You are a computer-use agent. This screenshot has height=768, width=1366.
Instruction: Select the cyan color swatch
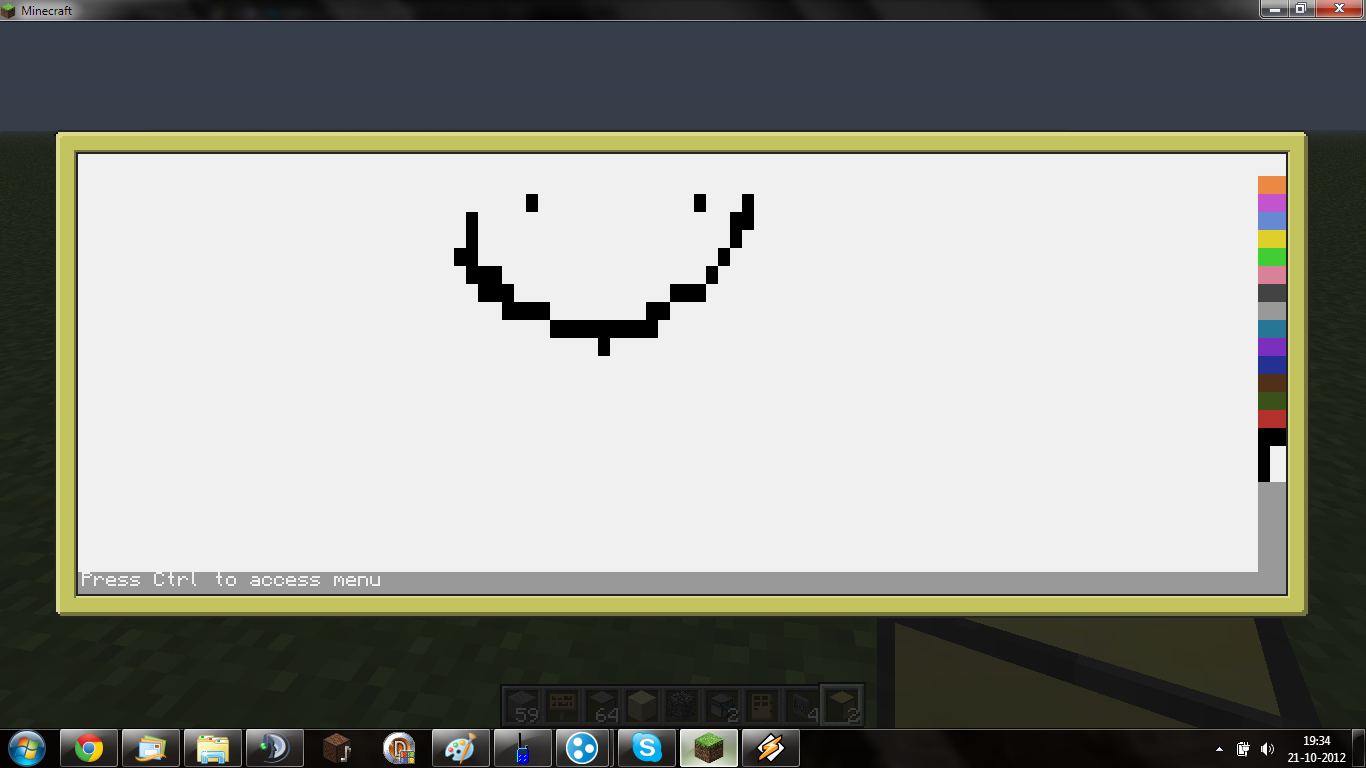[1271, 329]
